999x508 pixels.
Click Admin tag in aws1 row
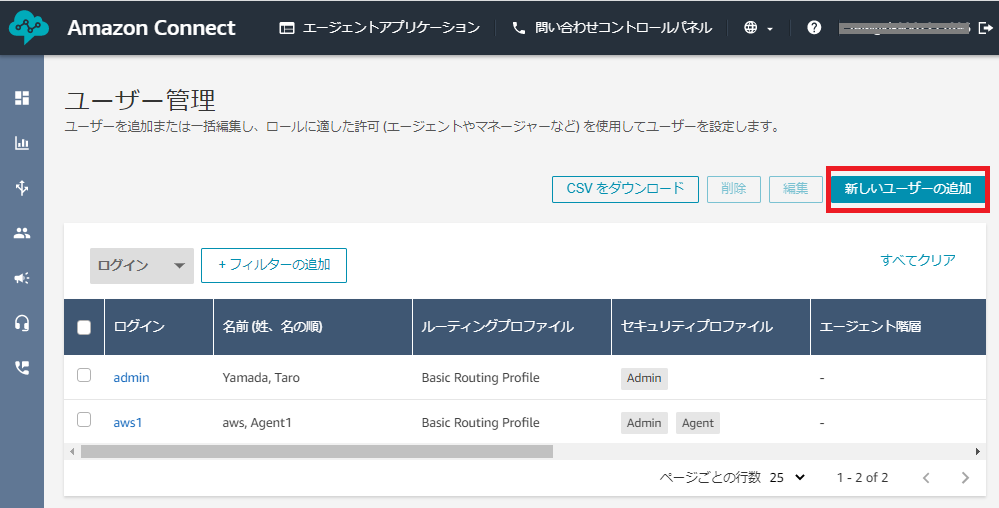pyautogui.click(x=644, y=423)
